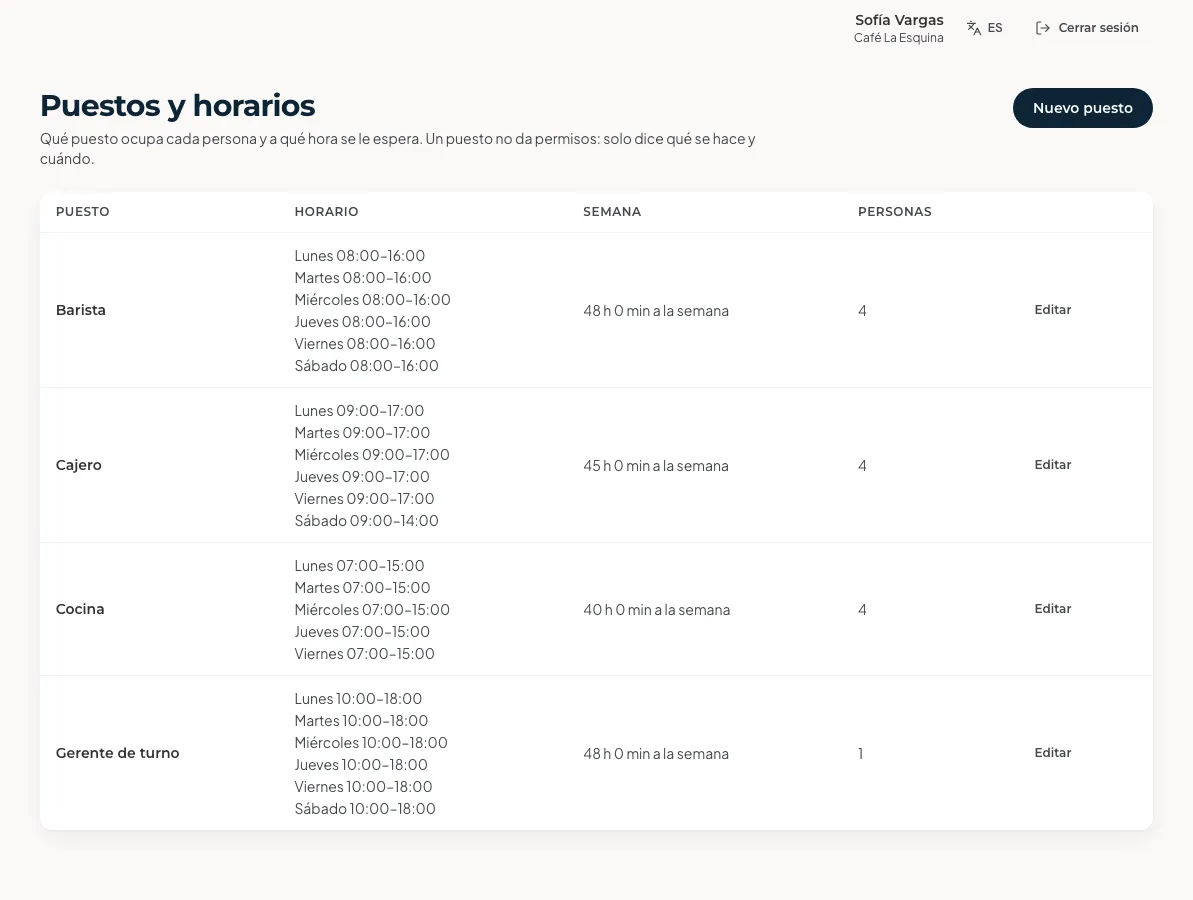This screenshot has height=900, width=1193.
Task: Edit the Cocina position
Action: [1052, 609]
